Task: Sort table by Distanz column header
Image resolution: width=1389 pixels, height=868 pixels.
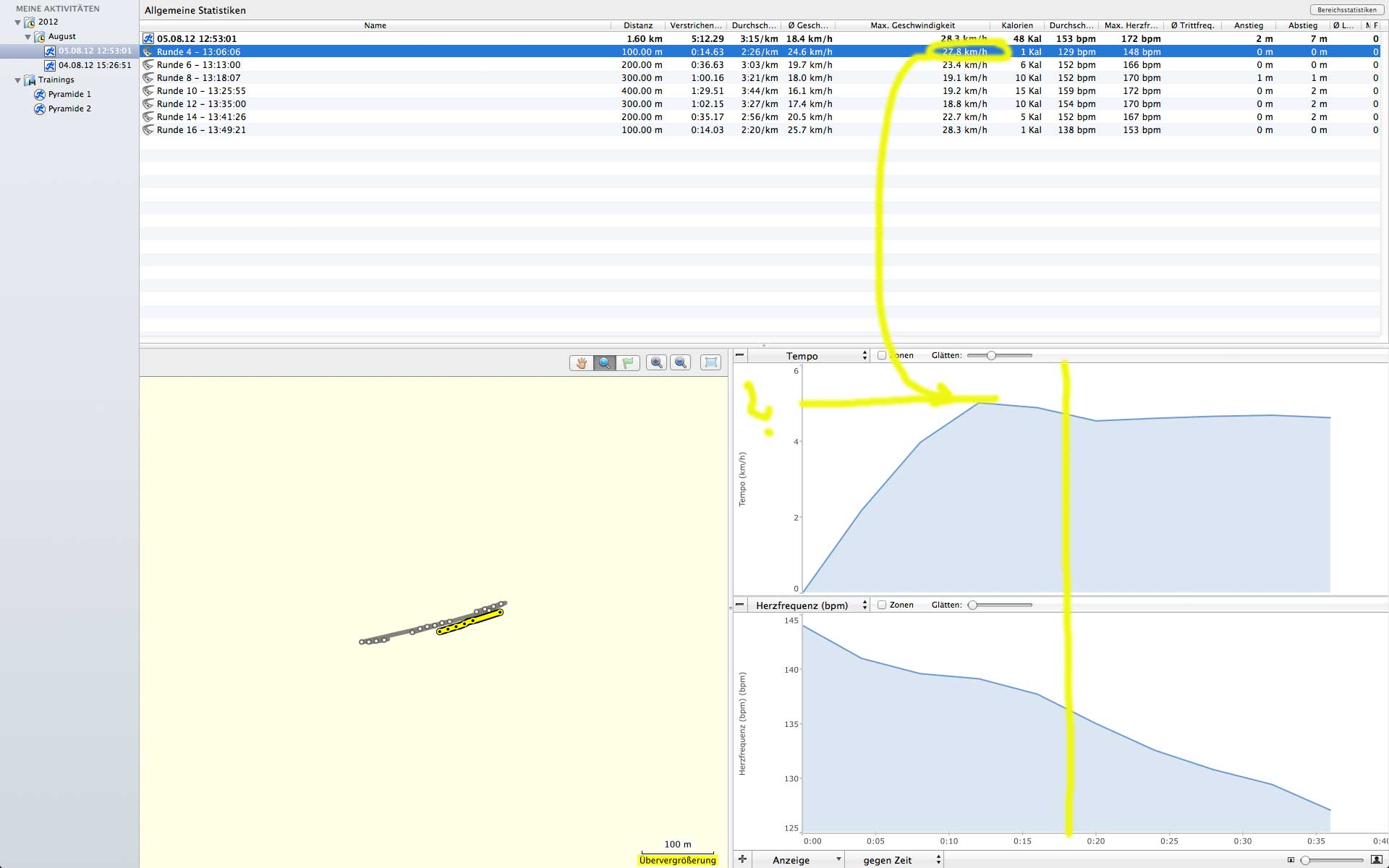Action: point(637,25)
